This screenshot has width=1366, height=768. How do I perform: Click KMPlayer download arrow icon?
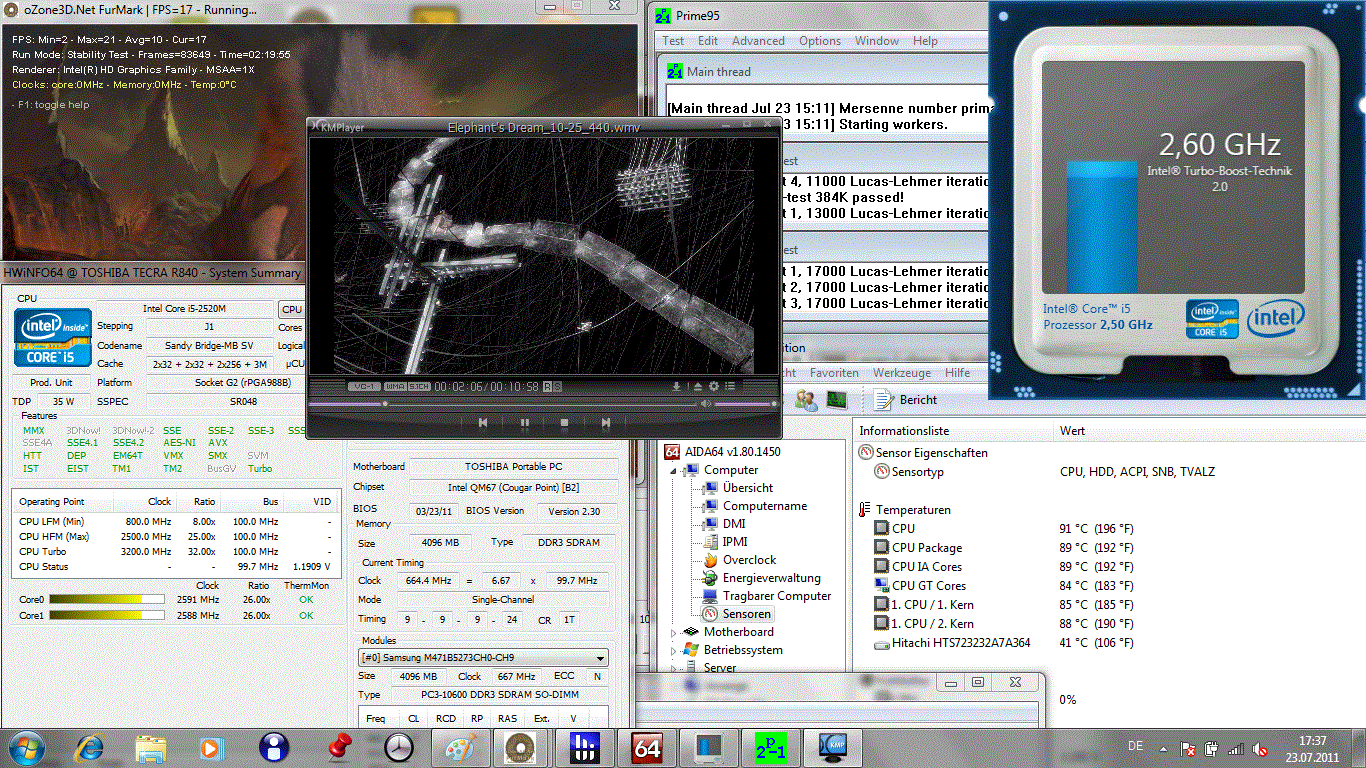coord(677,386)
